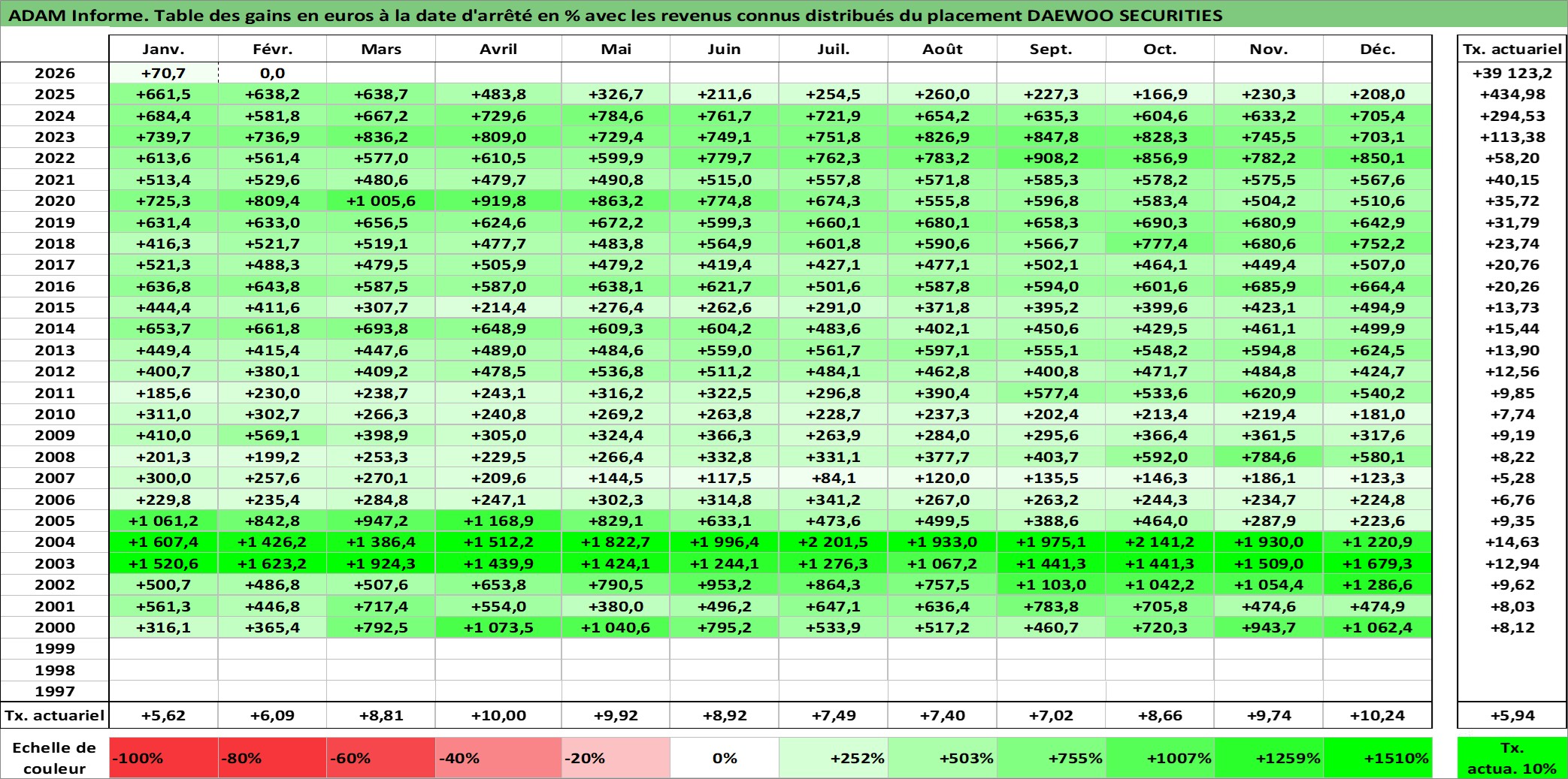
Task: Click the 2025 row value +661,5
Action: coord(164,94)
